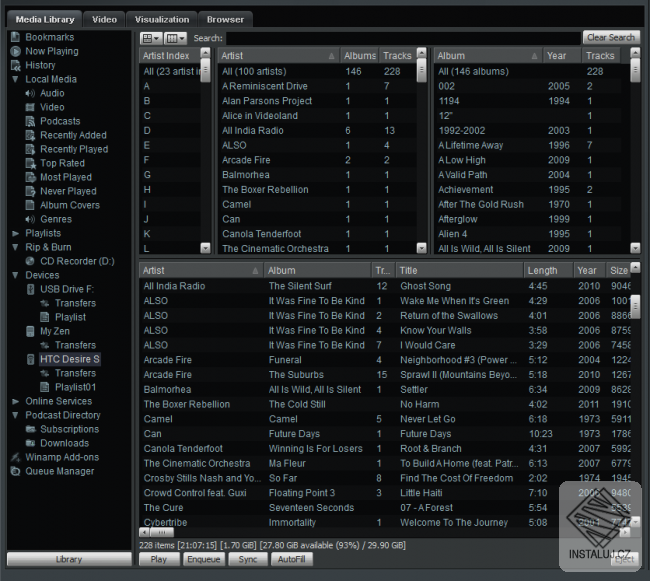Click the Top Rated star icon

[30, 163]
